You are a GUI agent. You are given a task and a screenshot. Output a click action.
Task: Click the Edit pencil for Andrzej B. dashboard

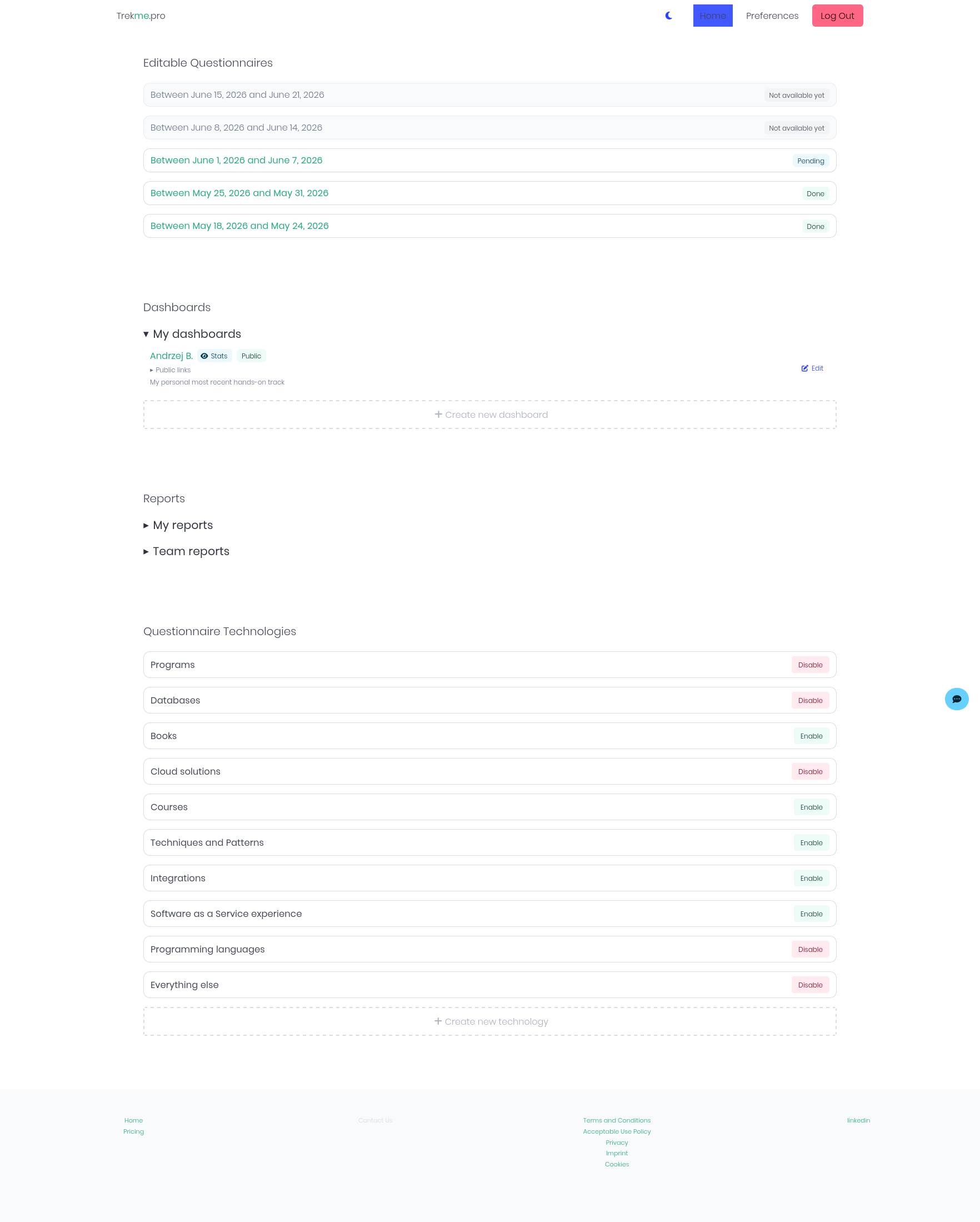pyautogui.click(x=812, y=368)
